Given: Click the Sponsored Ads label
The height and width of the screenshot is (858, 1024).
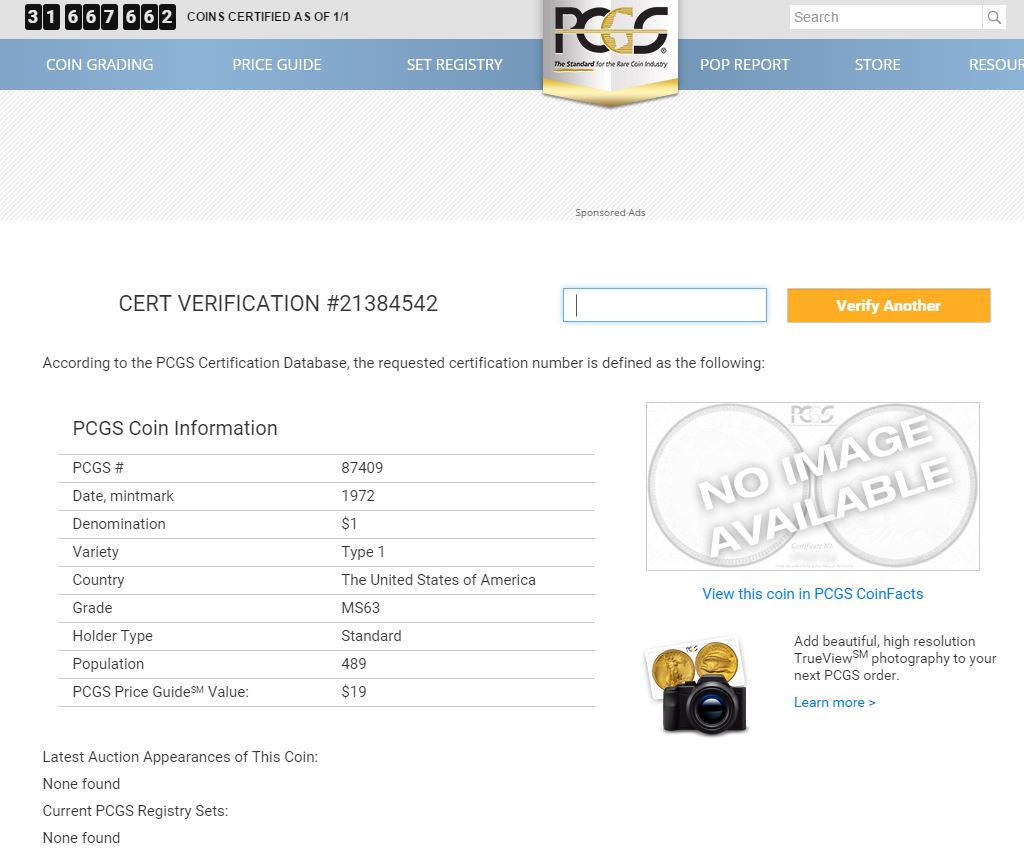Looking at the screenshot, I should pyautogui.click(x=610, y=213).
